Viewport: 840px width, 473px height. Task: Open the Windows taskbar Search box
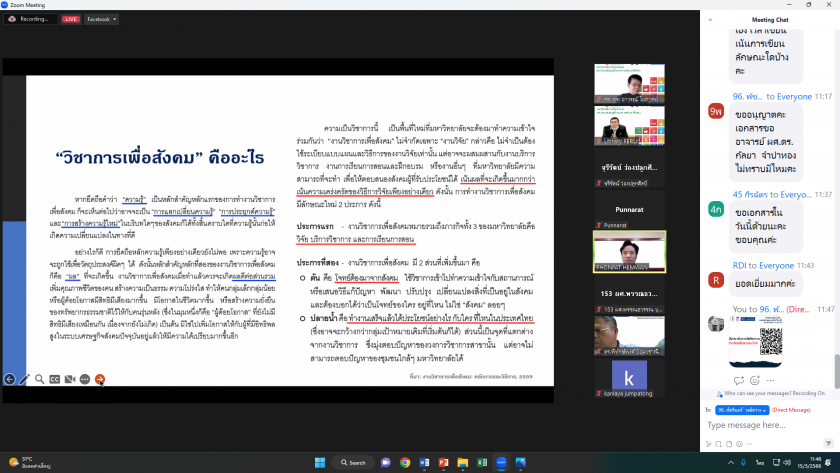pyautogui.click(x=352, y=462)
